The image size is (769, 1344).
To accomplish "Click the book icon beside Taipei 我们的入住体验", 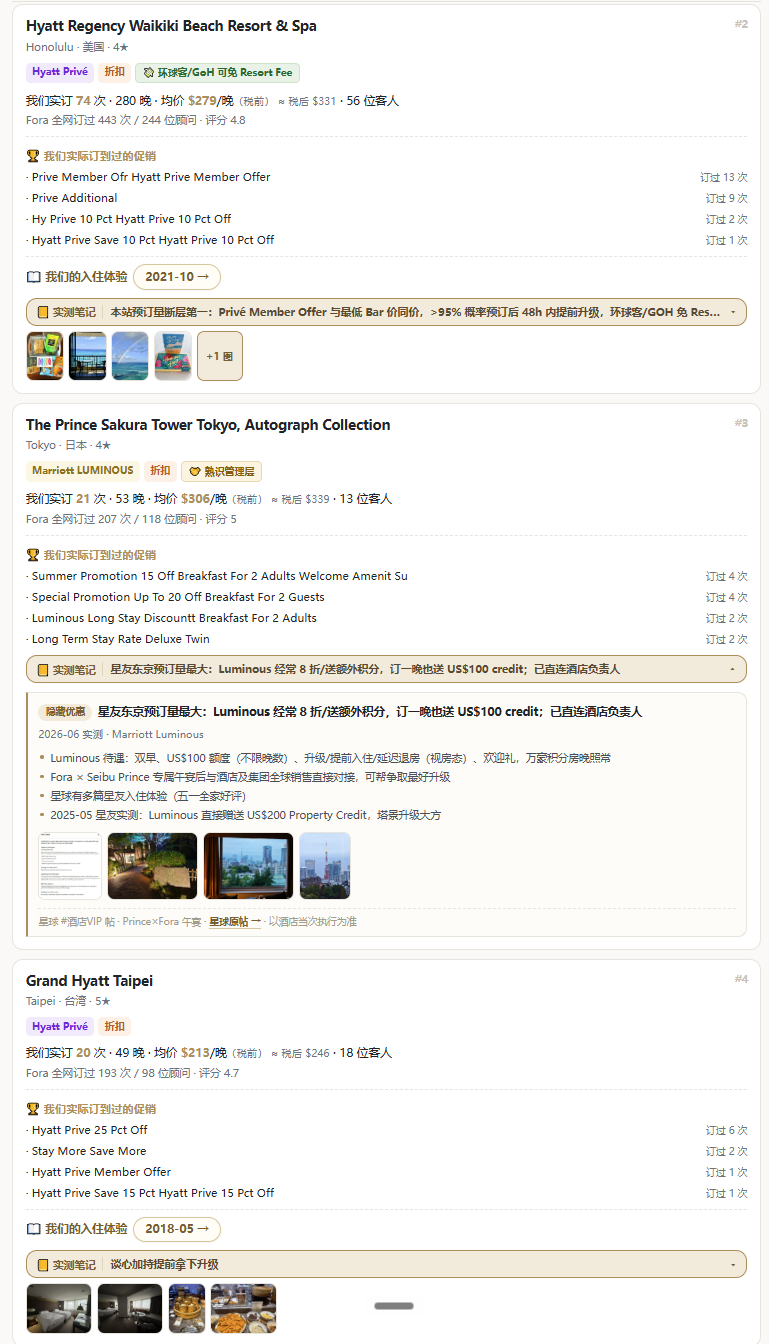I will (x=33, y=1229).
